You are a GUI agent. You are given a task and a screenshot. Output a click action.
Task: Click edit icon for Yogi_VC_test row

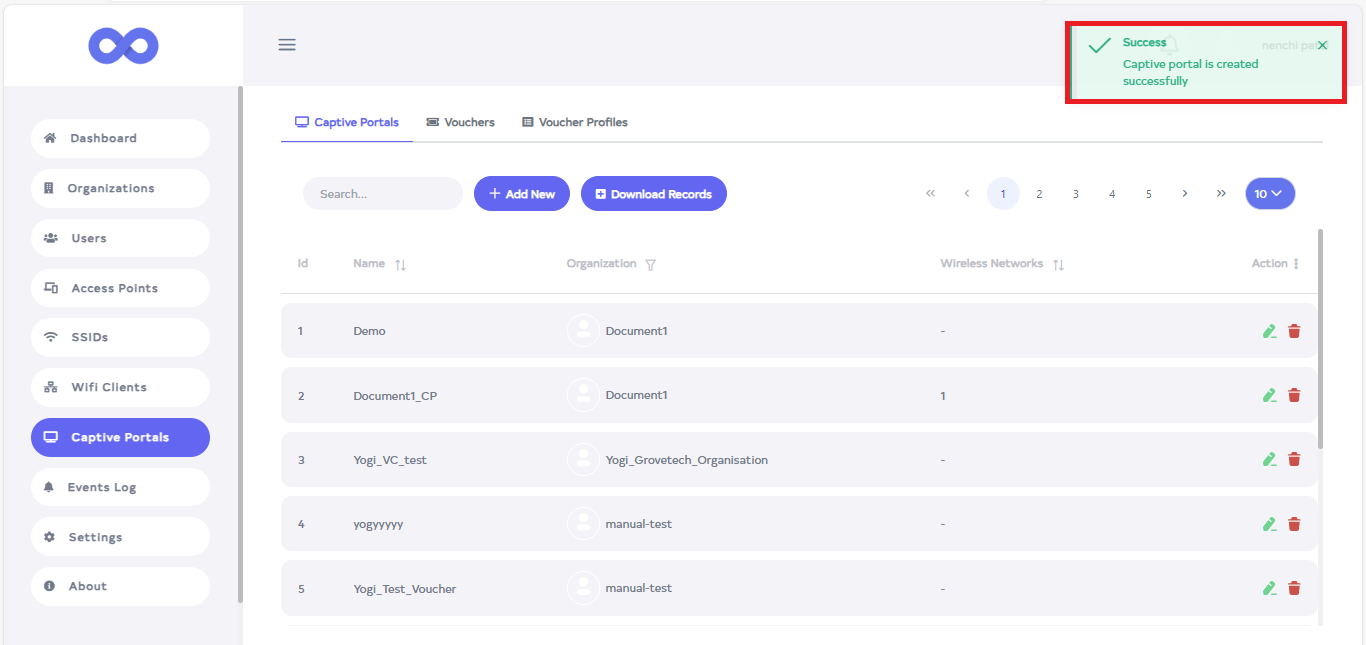pyautogui.click(x=1269, y=459)
